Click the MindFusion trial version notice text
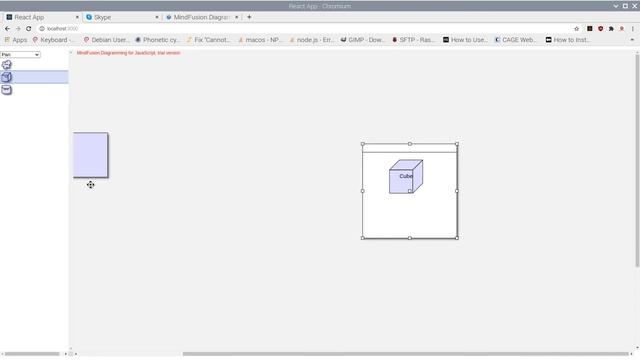The image size is (640, 360). pyautogui.click(x=129, y=53)
